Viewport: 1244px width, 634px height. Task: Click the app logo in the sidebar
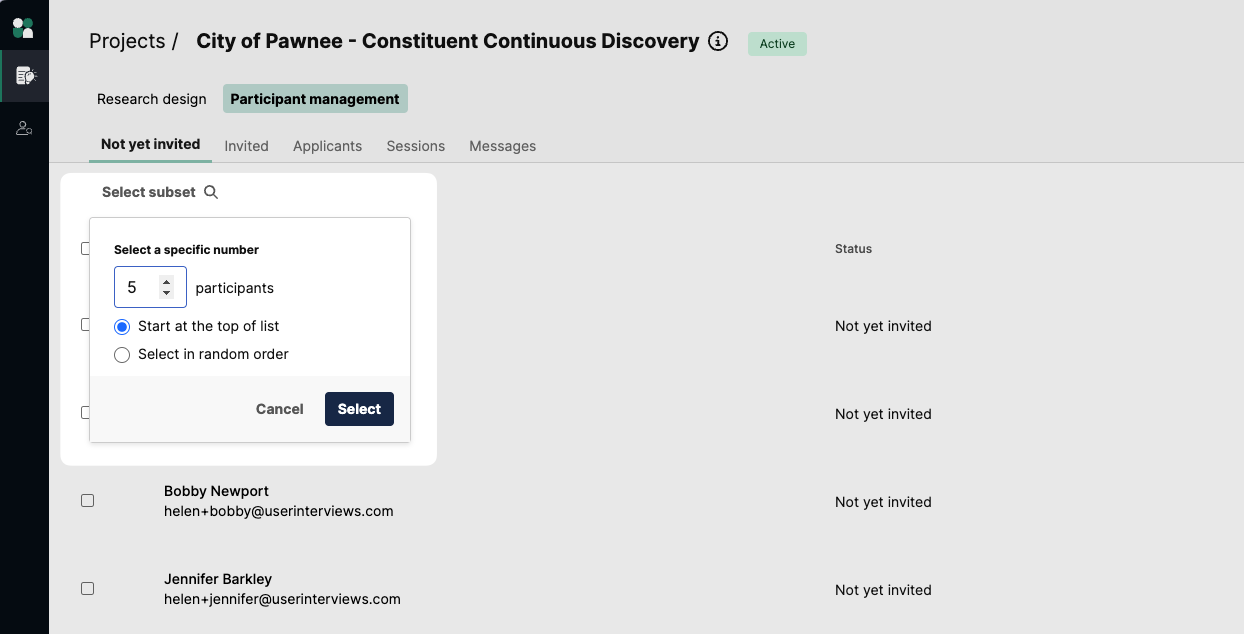tap(23, 27)
